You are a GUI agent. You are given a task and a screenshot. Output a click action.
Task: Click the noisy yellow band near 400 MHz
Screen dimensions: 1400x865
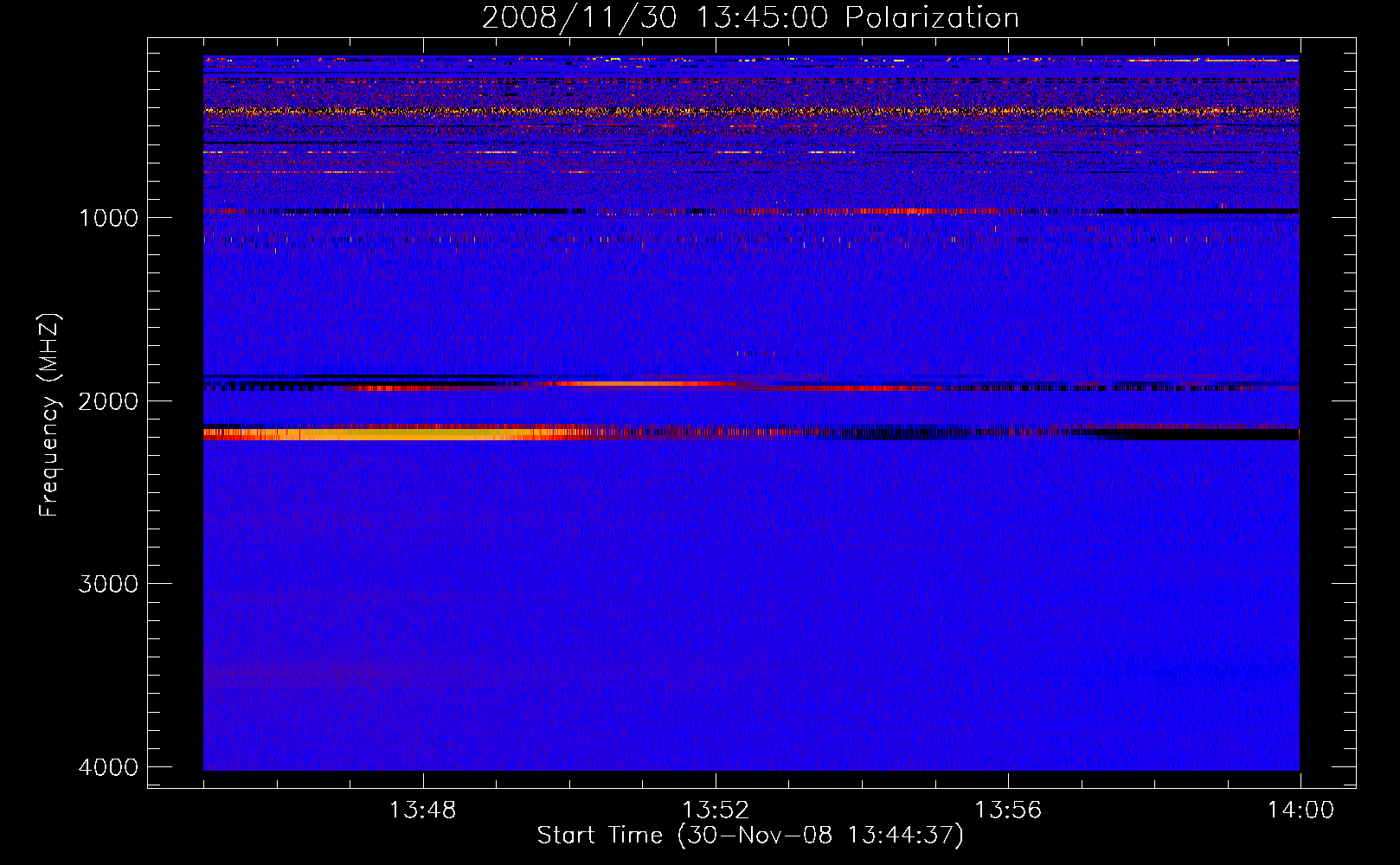point(751,112)
